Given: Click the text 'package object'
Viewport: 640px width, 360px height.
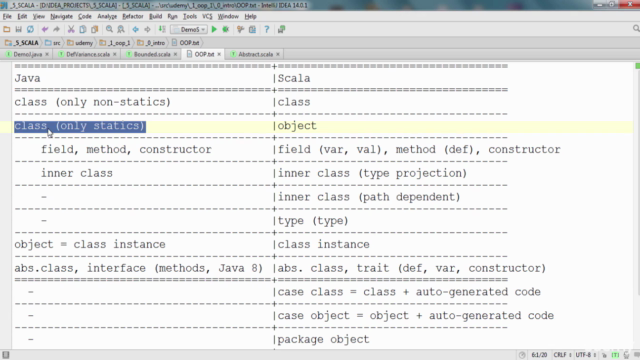Looking at the screenshot, I should tap(323, 339).
